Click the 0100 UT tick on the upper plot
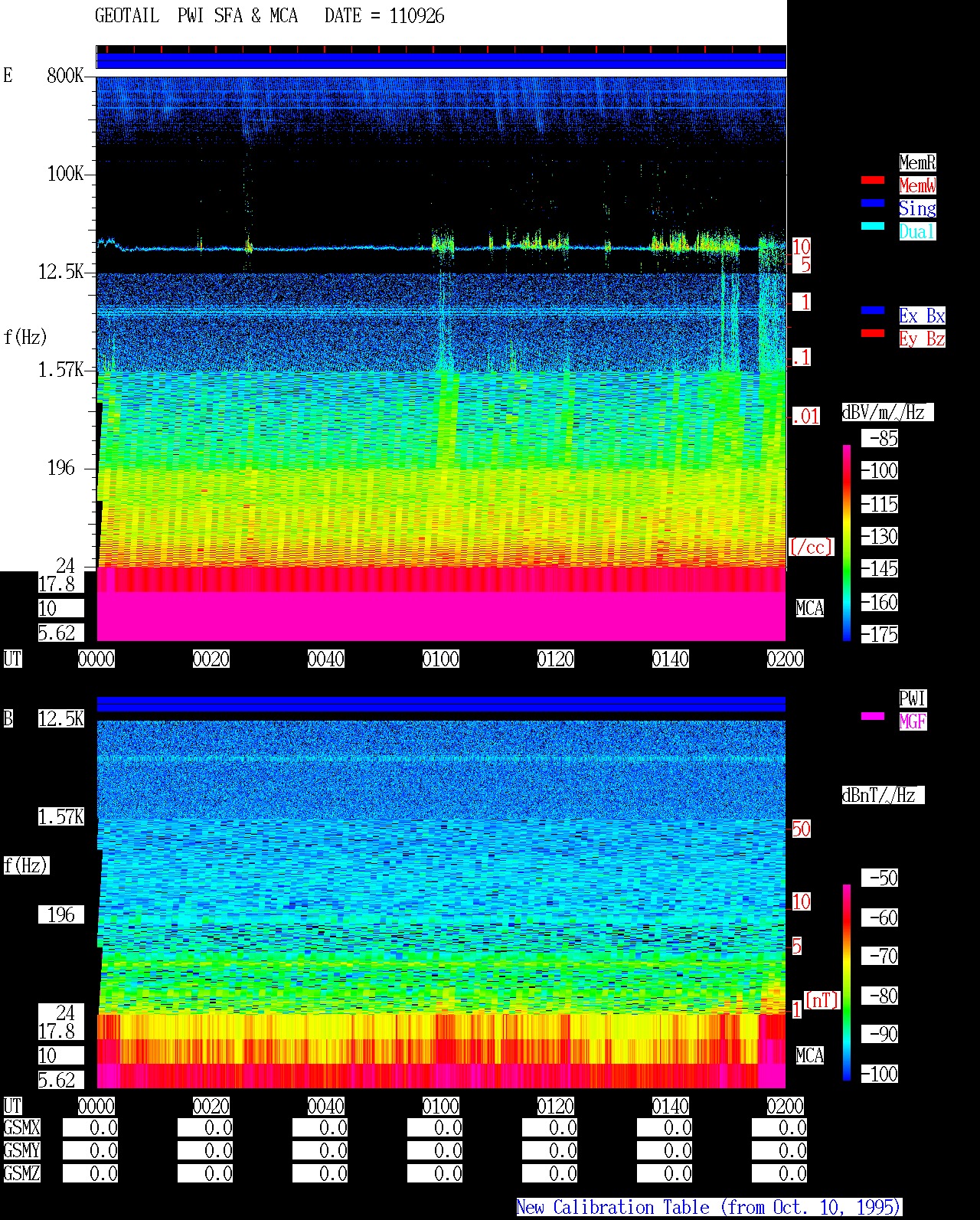The image size is (980, 1220). (x=441, y=659)
